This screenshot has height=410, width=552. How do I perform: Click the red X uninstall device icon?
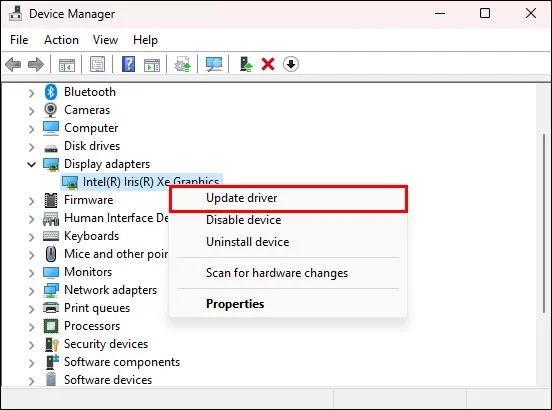tap(268, 64)
